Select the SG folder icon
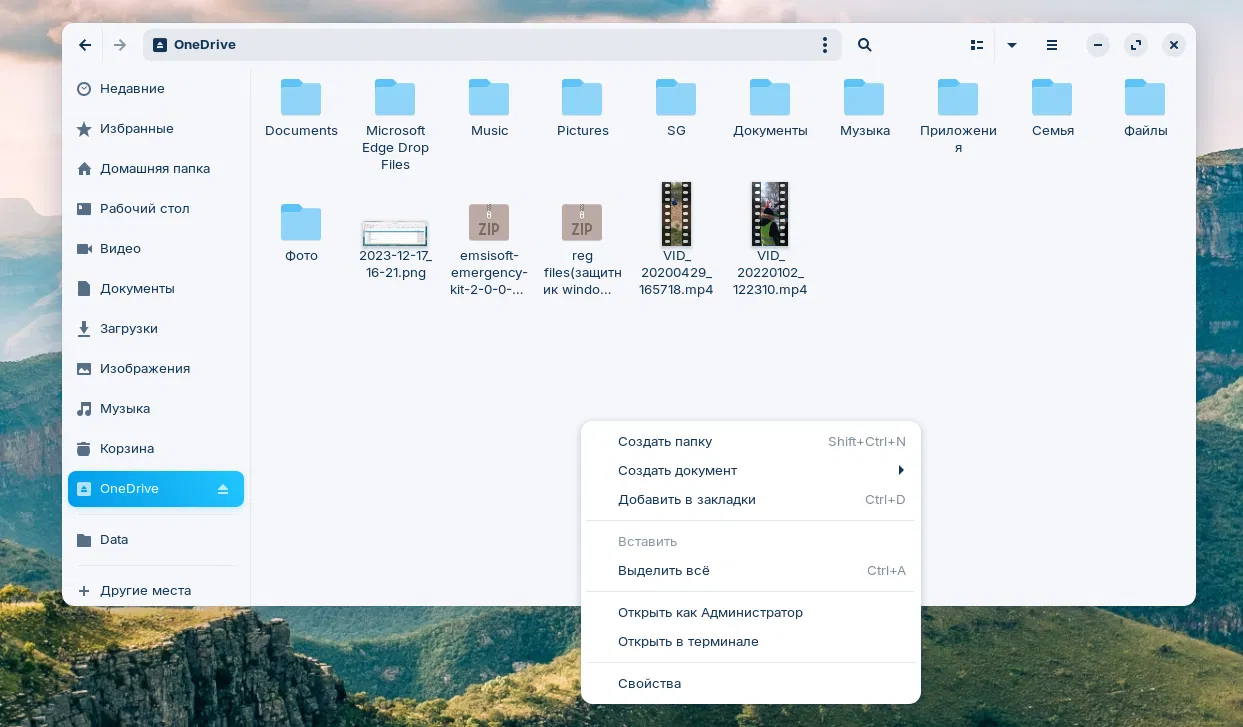 coord(676,98)
